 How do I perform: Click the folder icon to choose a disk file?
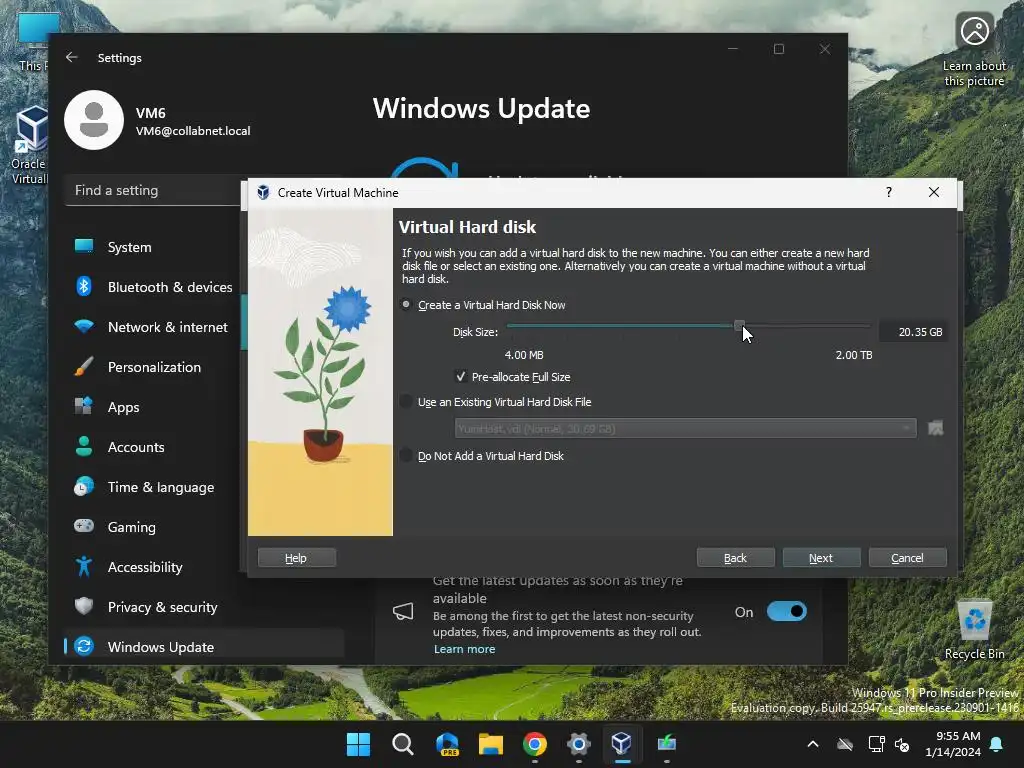[x=935, y=428]
